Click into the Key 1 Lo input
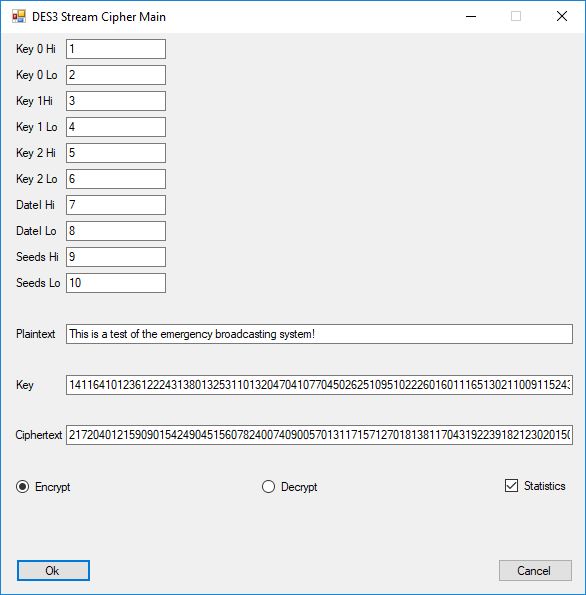The width and height of the screenshot is (586, 595). click(116, 127)
